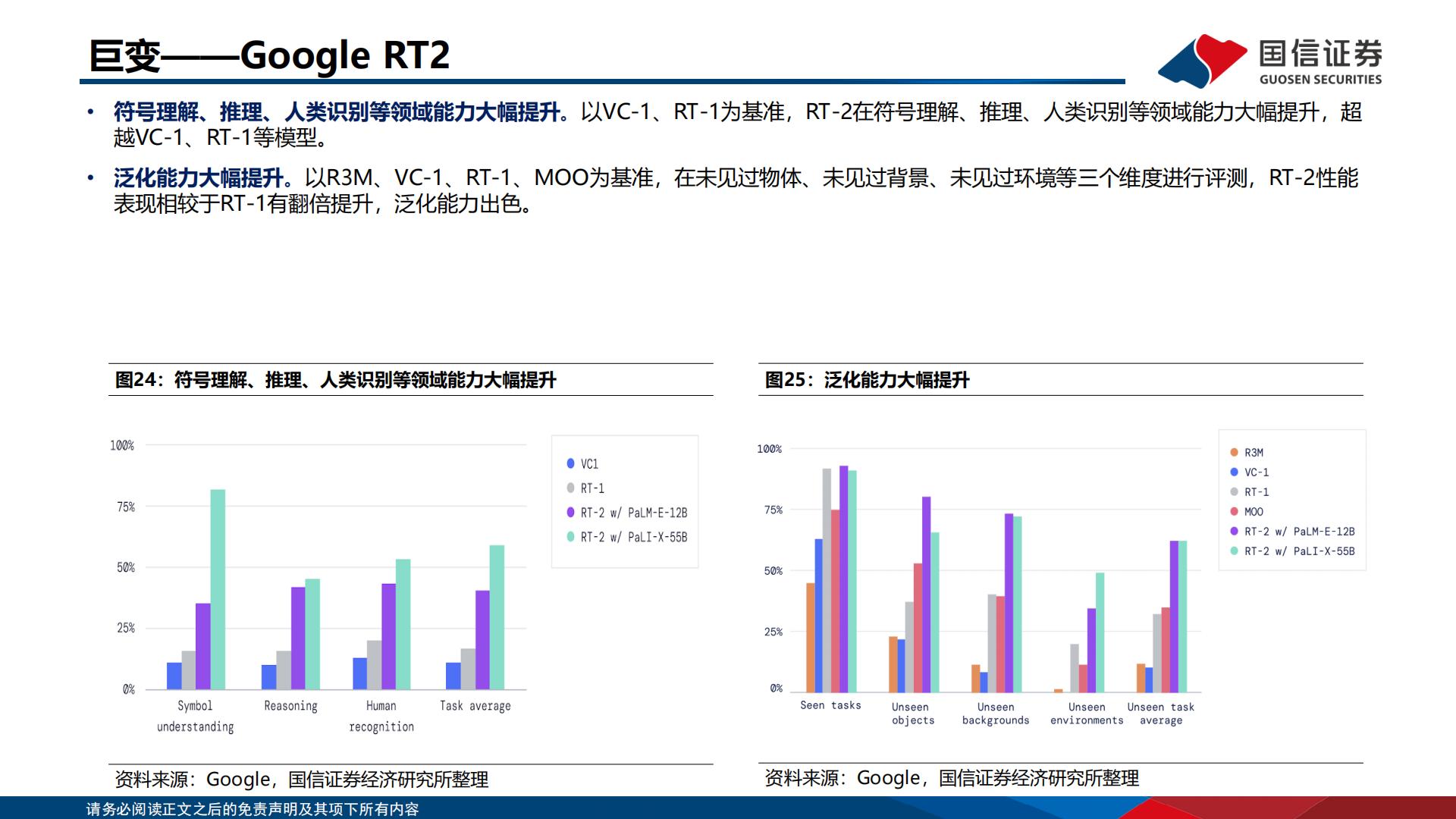
Task: Click the 'Unseen objects' axis label
Action: click(912, 714)
